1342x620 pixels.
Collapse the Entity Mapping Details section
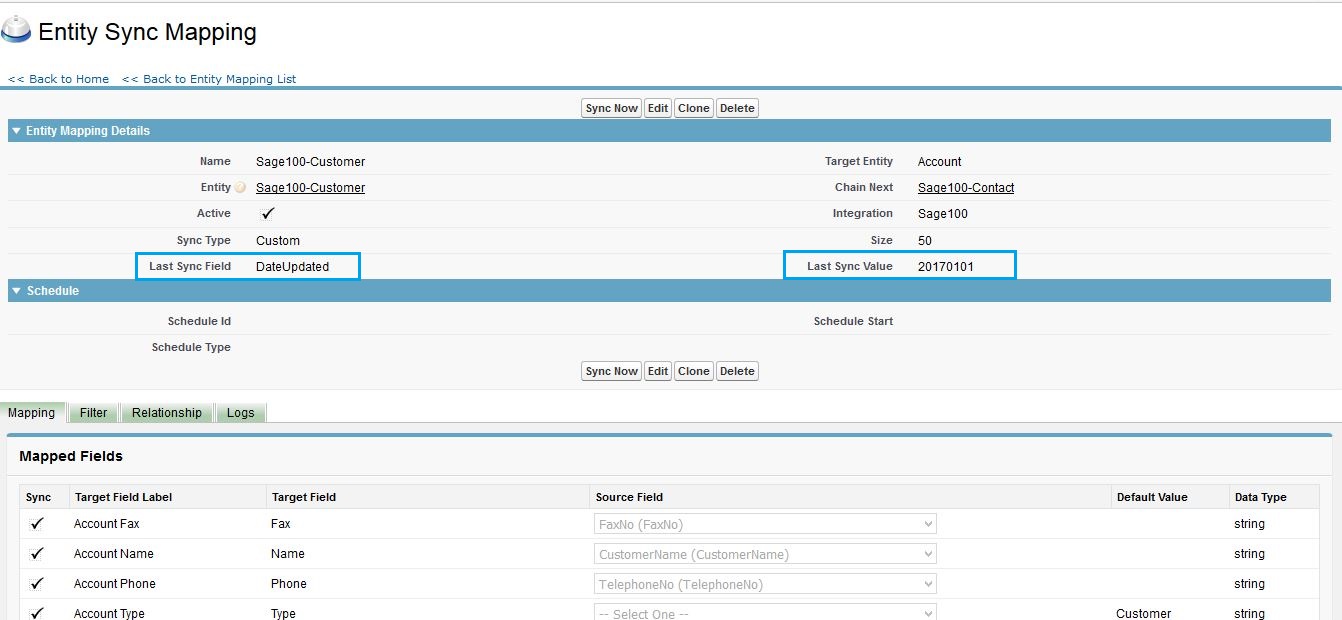(16, 131)
